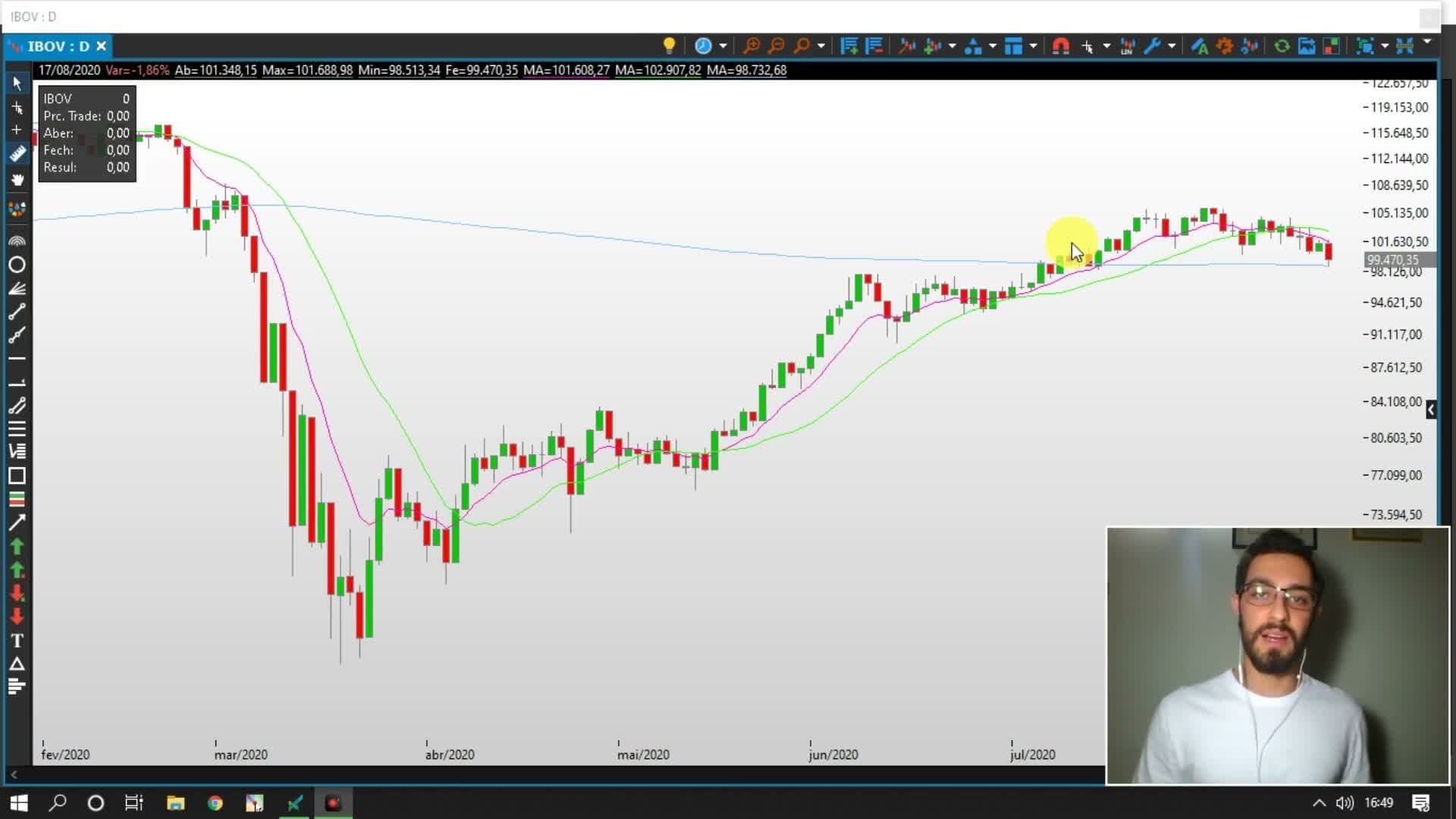Switch to the IBOV : D chart tab
Image resolution: width=1456 pixels, height=819 pixels.
pos(58,46)
